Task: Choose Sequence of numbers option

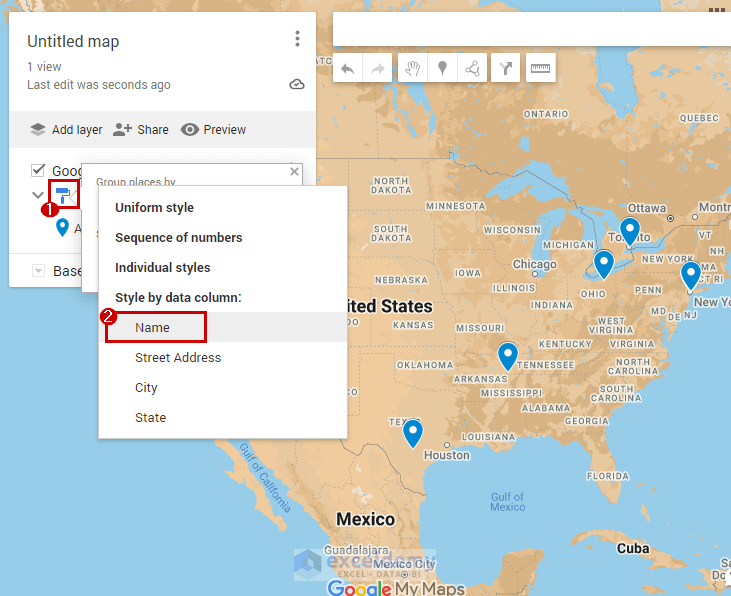Action: (x=178, y=238)
